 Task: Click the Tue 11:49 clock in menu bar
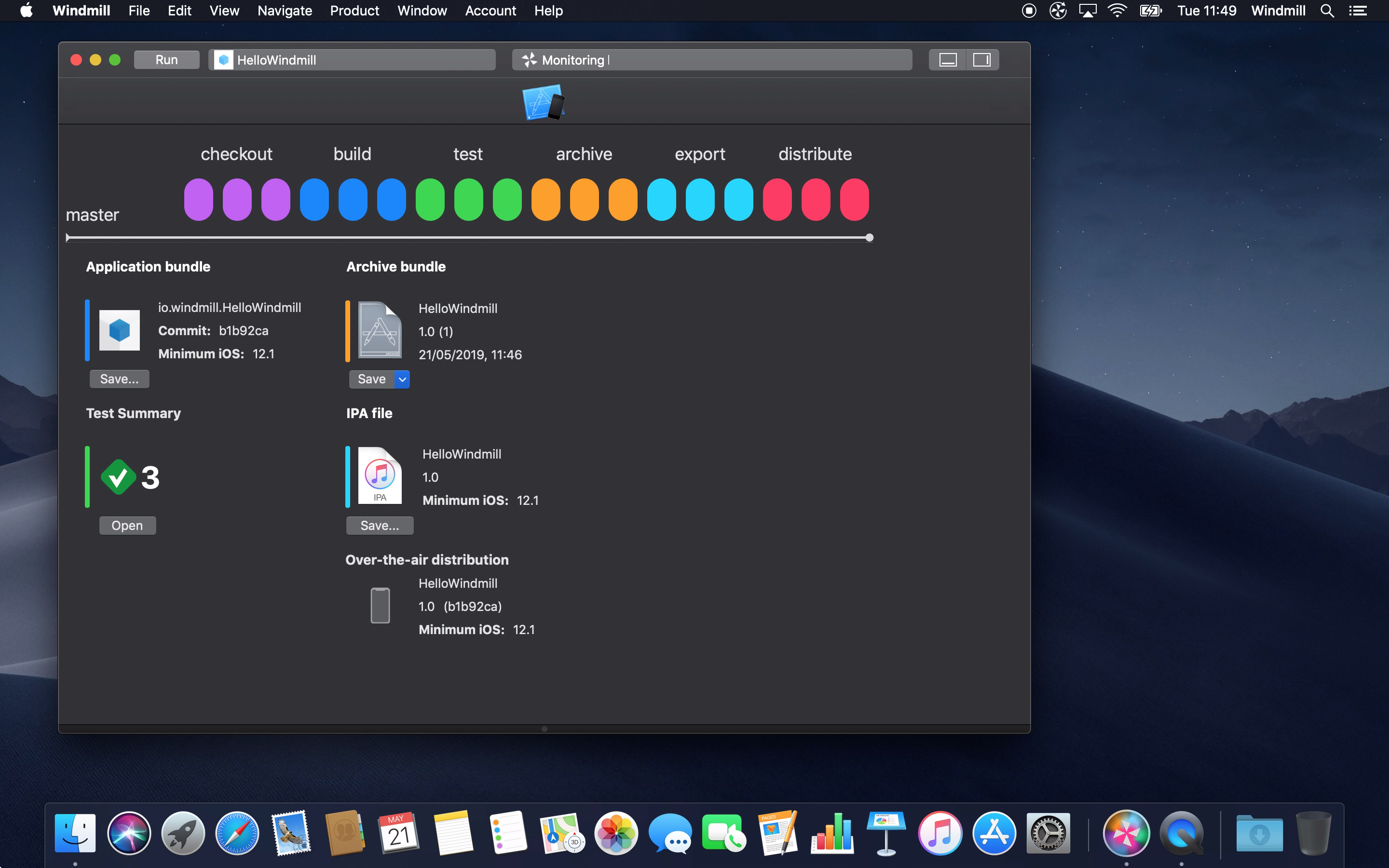(1207, 10)
